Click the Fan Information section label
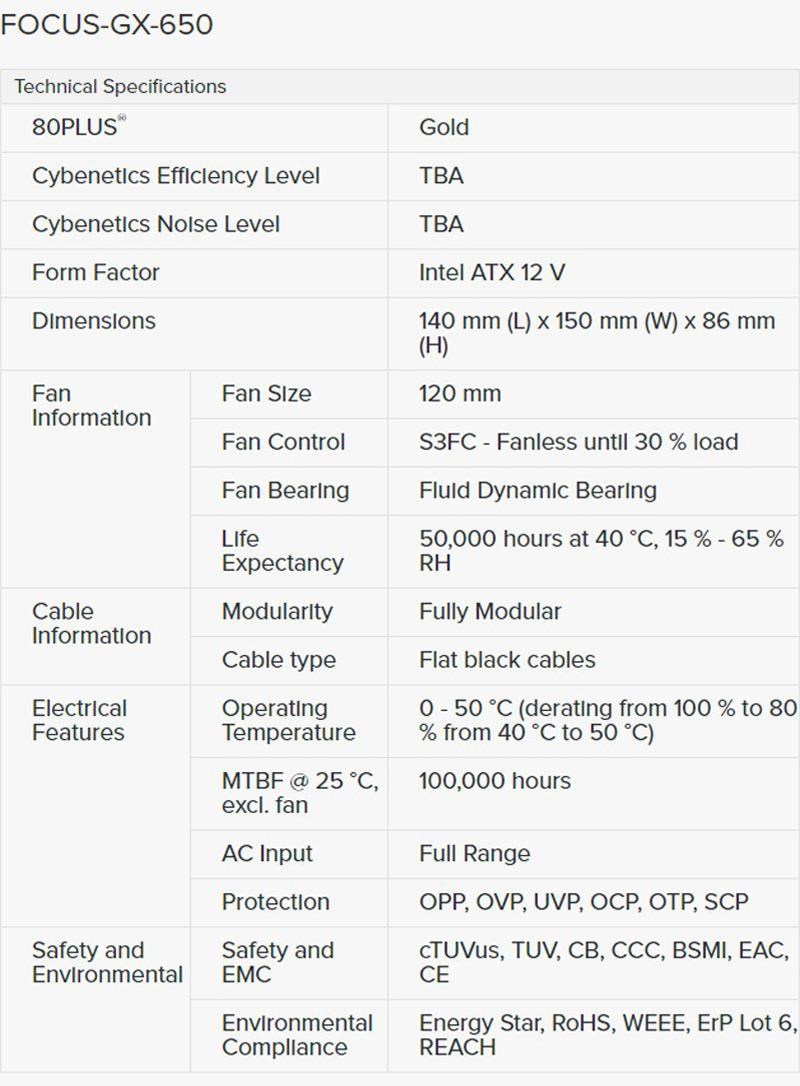The width and height of the screenshot is (800, 1086). point(91,406)
